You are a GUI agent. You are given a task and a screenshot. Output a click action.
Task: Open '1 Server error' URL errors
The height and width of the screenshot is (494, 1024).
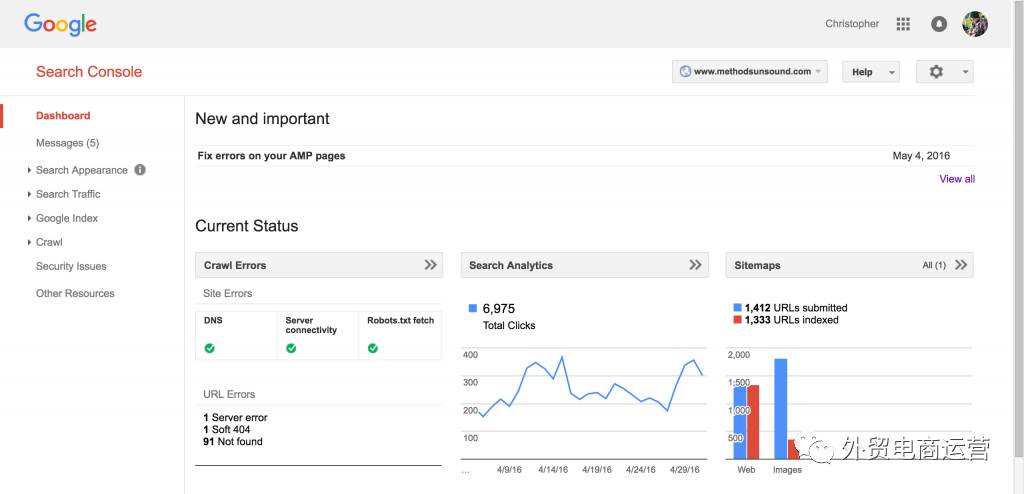click(x=236, y=418)
